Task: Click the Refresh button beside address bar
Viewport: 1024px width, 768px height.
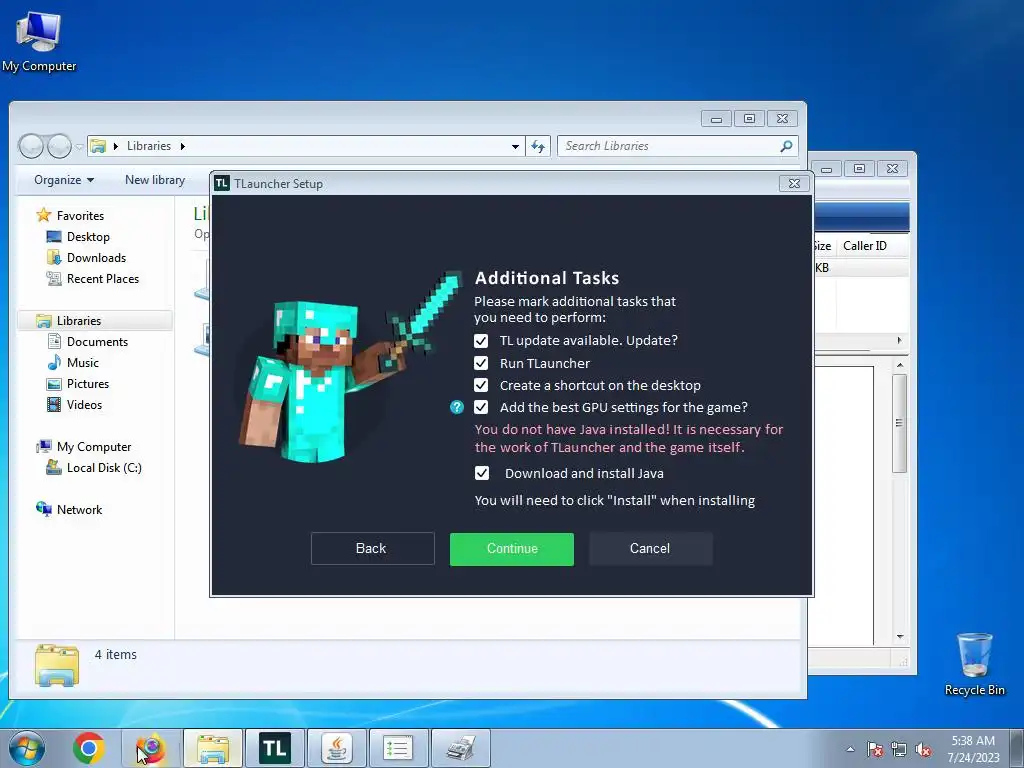Action: (x=538, y=146)
